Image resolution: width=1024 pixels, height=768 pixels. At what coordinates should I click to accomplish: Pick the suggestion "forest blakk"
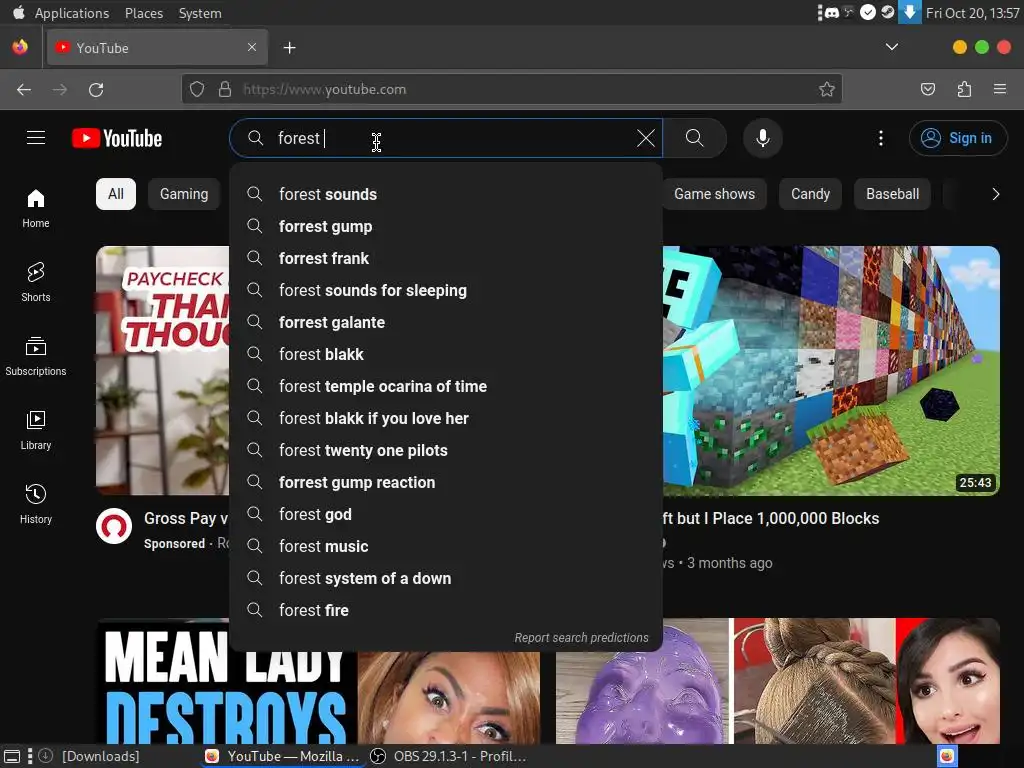point(445,354)
